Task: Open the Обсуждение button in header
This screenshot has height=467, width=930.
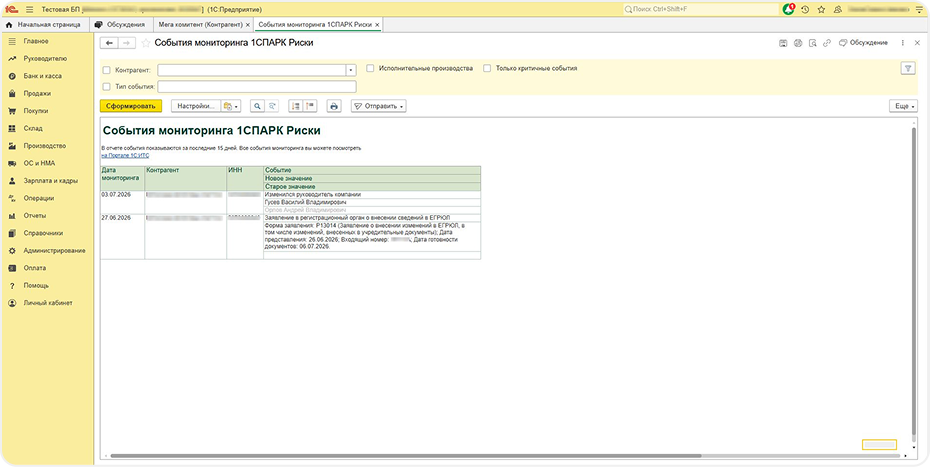Action: pos(863,43)
